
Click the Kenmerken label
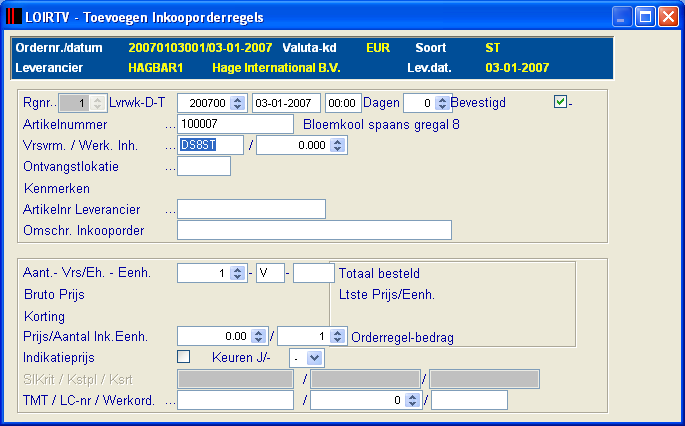tap(57, 188)
